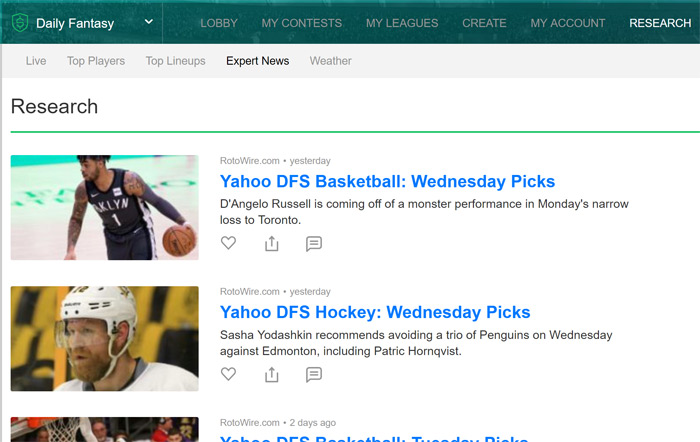Open MY ACCOUNT navigation item
Image resolution: width=700 pixels, height=442 pixels.
click(568, 23)
